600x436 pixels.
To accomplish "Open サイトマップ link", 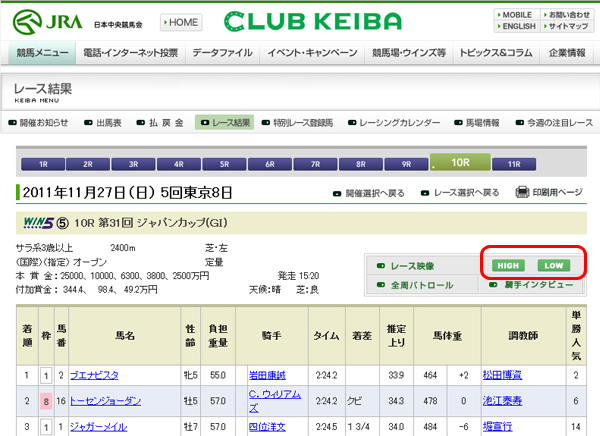I will (567, 26).
